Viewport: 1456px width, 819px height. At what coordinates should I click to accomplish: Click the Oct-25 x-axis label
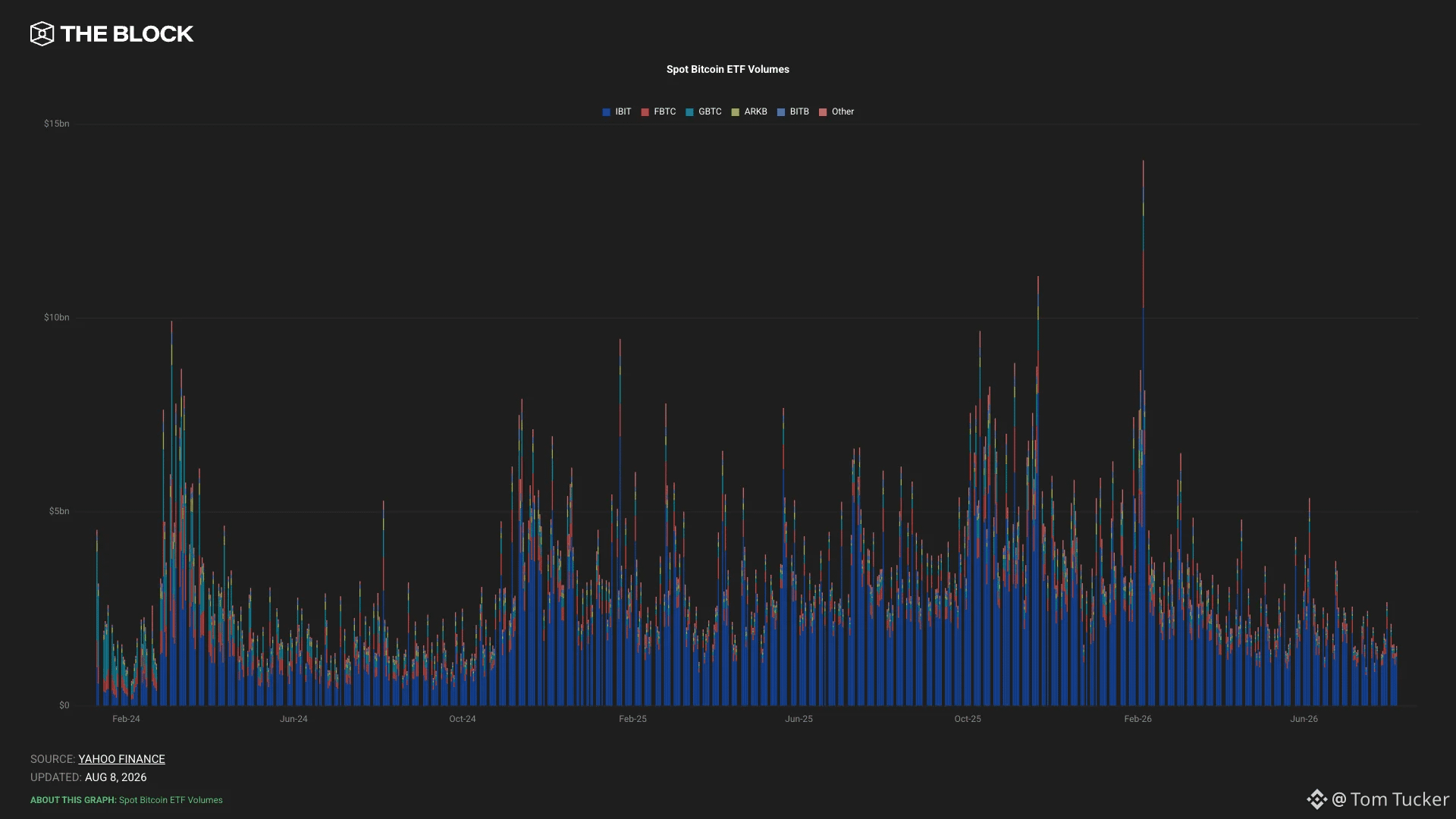click(x=968, y=719)
